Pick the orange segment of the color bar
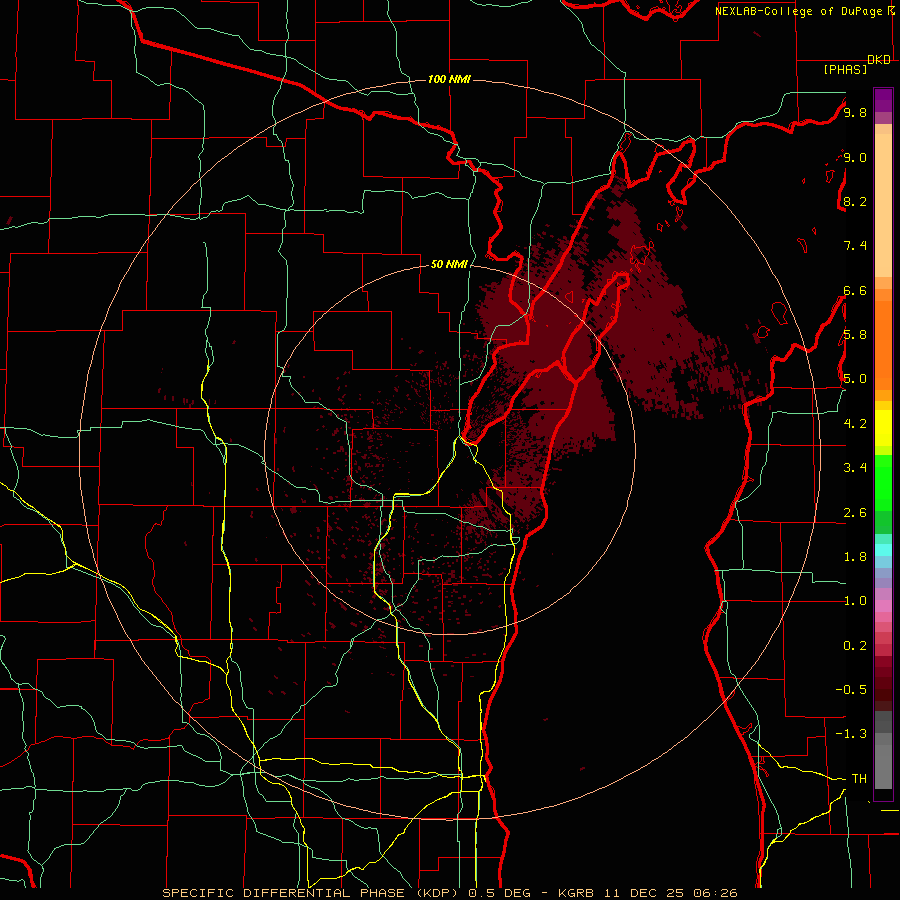Viewport: 900px width, 900px height. click(x=883, y=346)
